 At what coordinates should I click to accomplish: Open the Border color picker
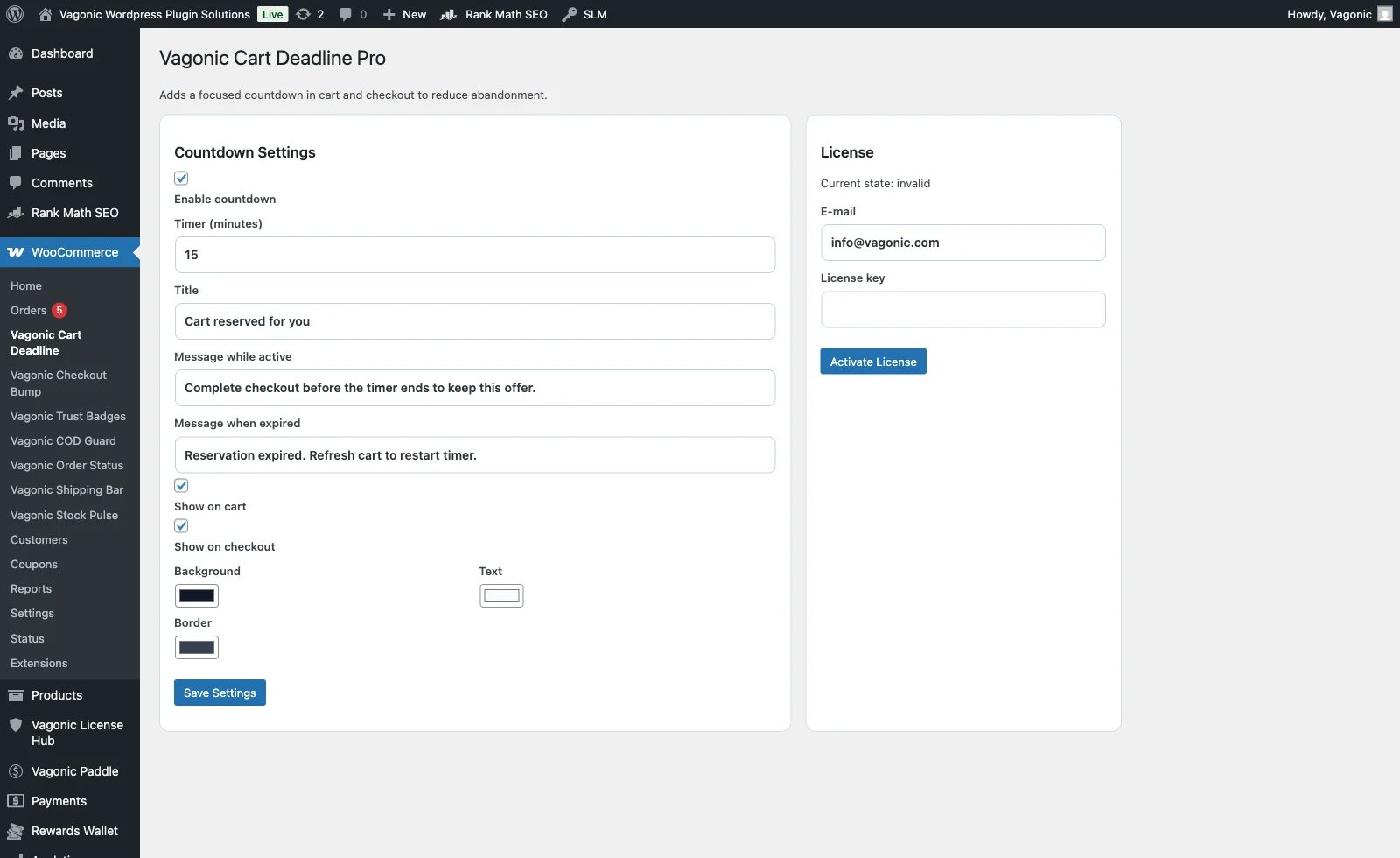pyautogui.click(x=197, y=648)
